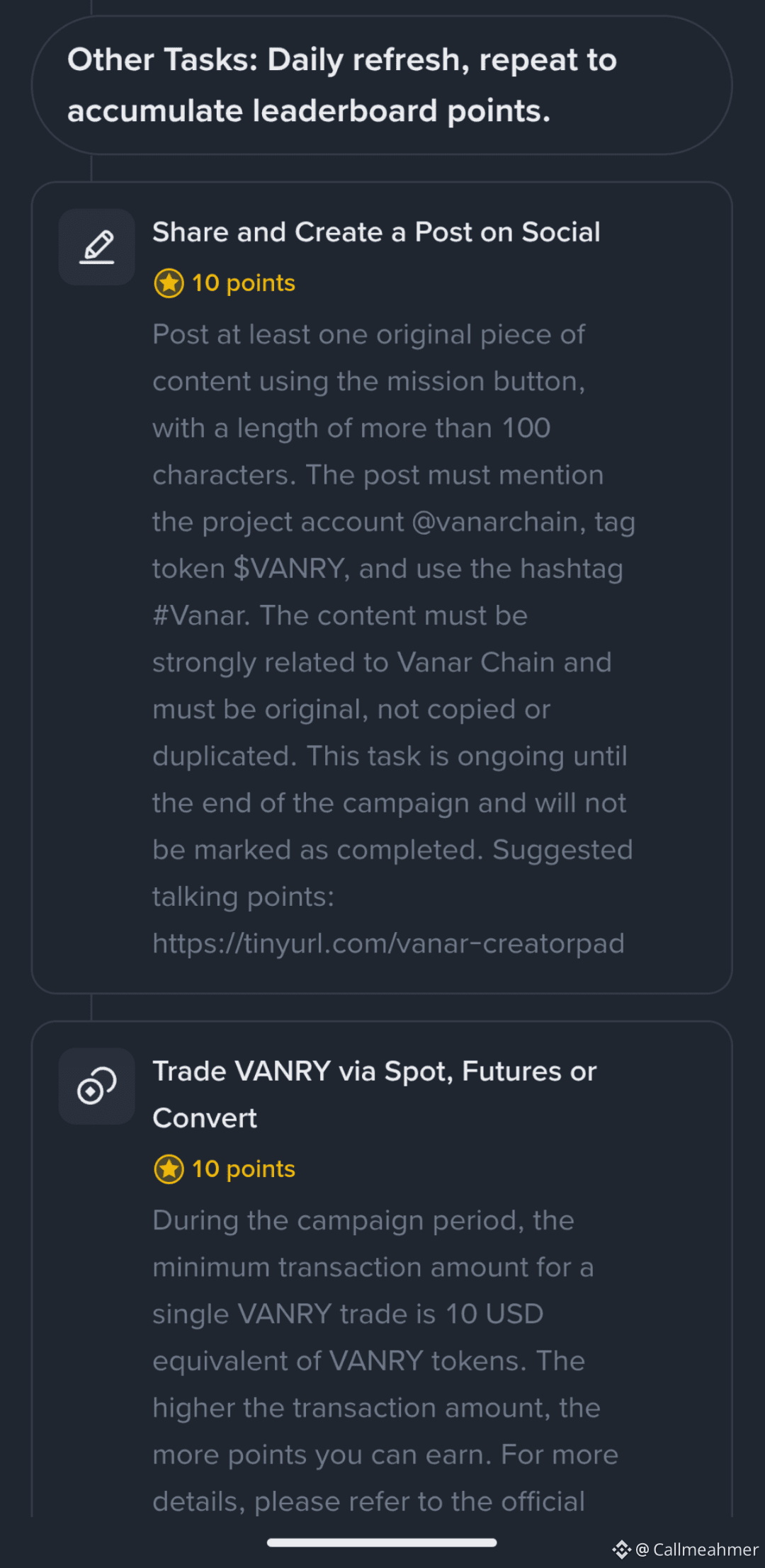Tap 'single VANRY trade is 10 USD' text
The width and height of the screenshot is (765, 1568).
click(x=348, y=1314)
